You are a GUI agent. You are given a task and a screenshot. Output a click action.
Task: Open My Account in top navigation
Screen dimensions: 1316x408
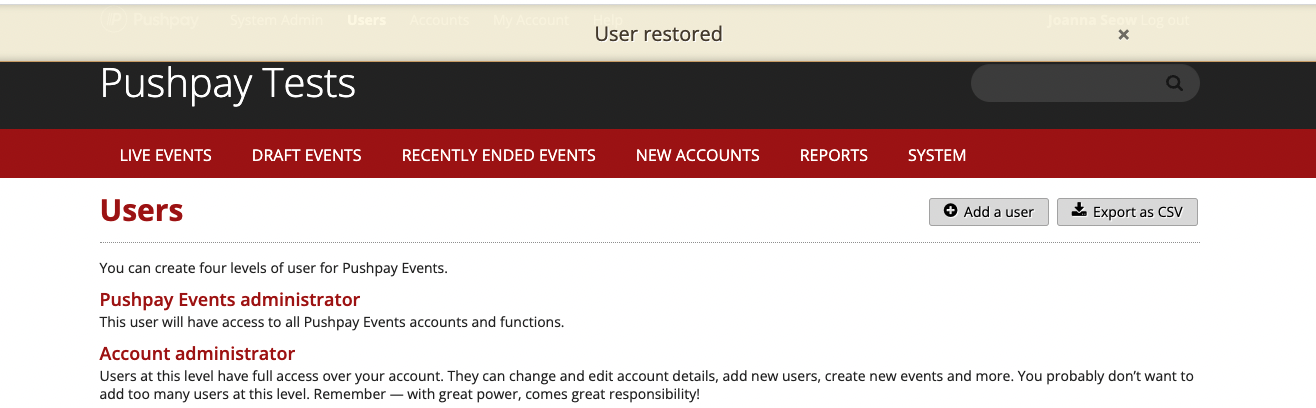530,20
